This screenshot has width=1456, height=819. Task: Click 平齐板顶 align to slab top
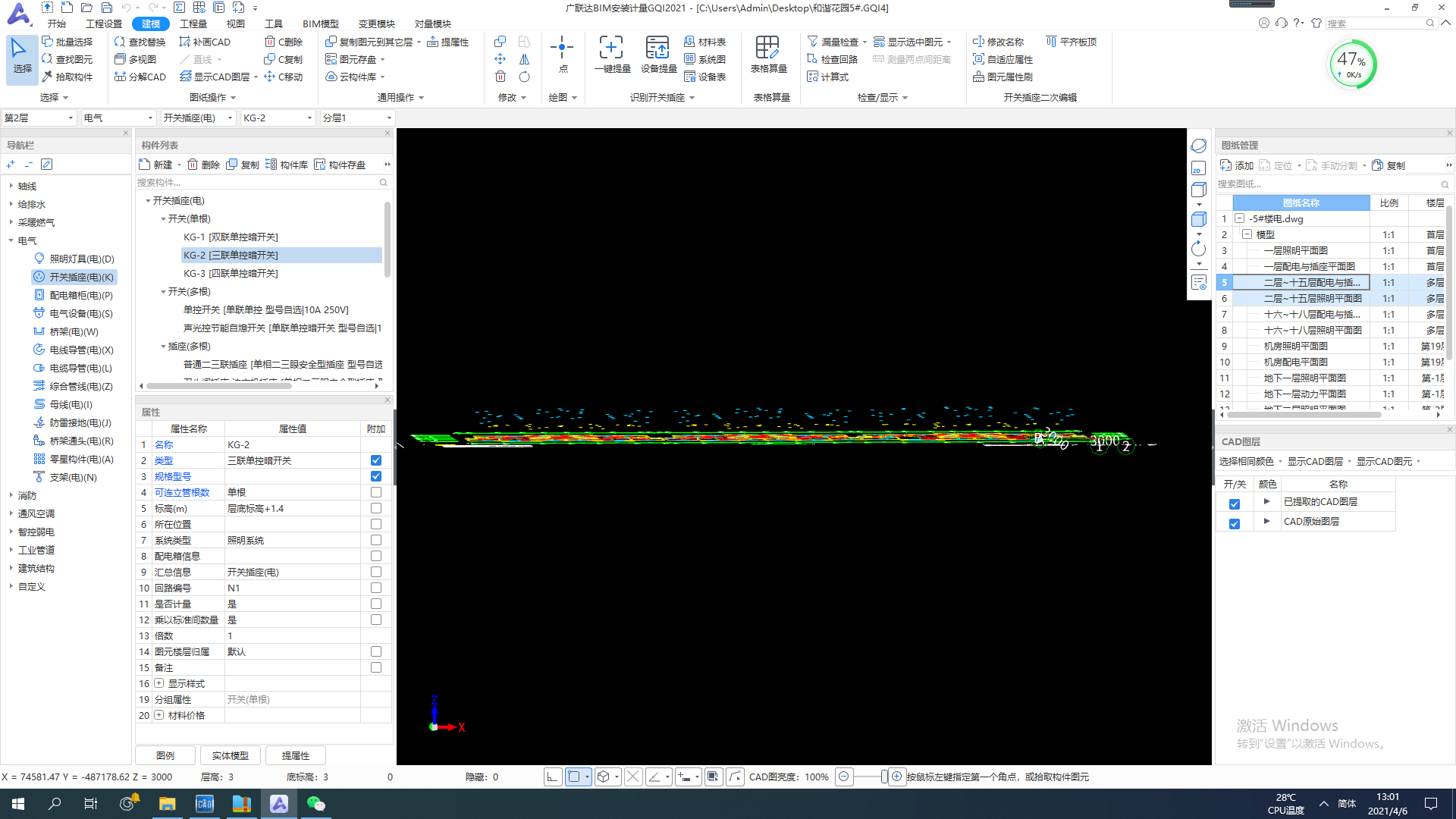pos(1072,42)
